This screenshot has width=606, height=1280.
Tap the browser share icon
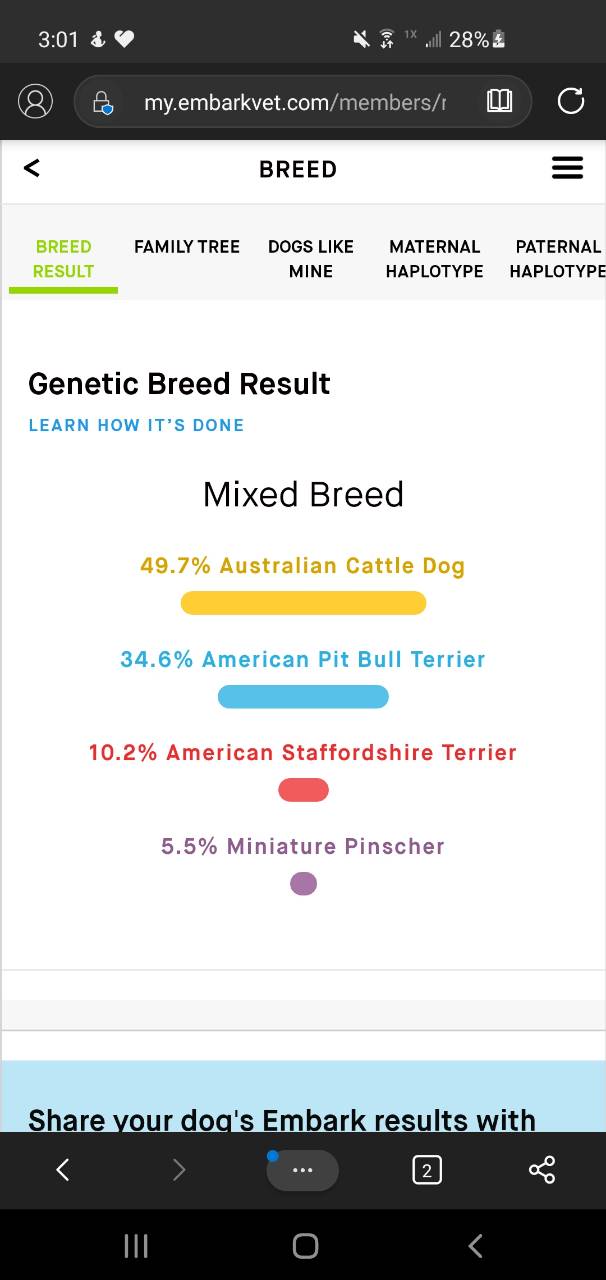542,1170
